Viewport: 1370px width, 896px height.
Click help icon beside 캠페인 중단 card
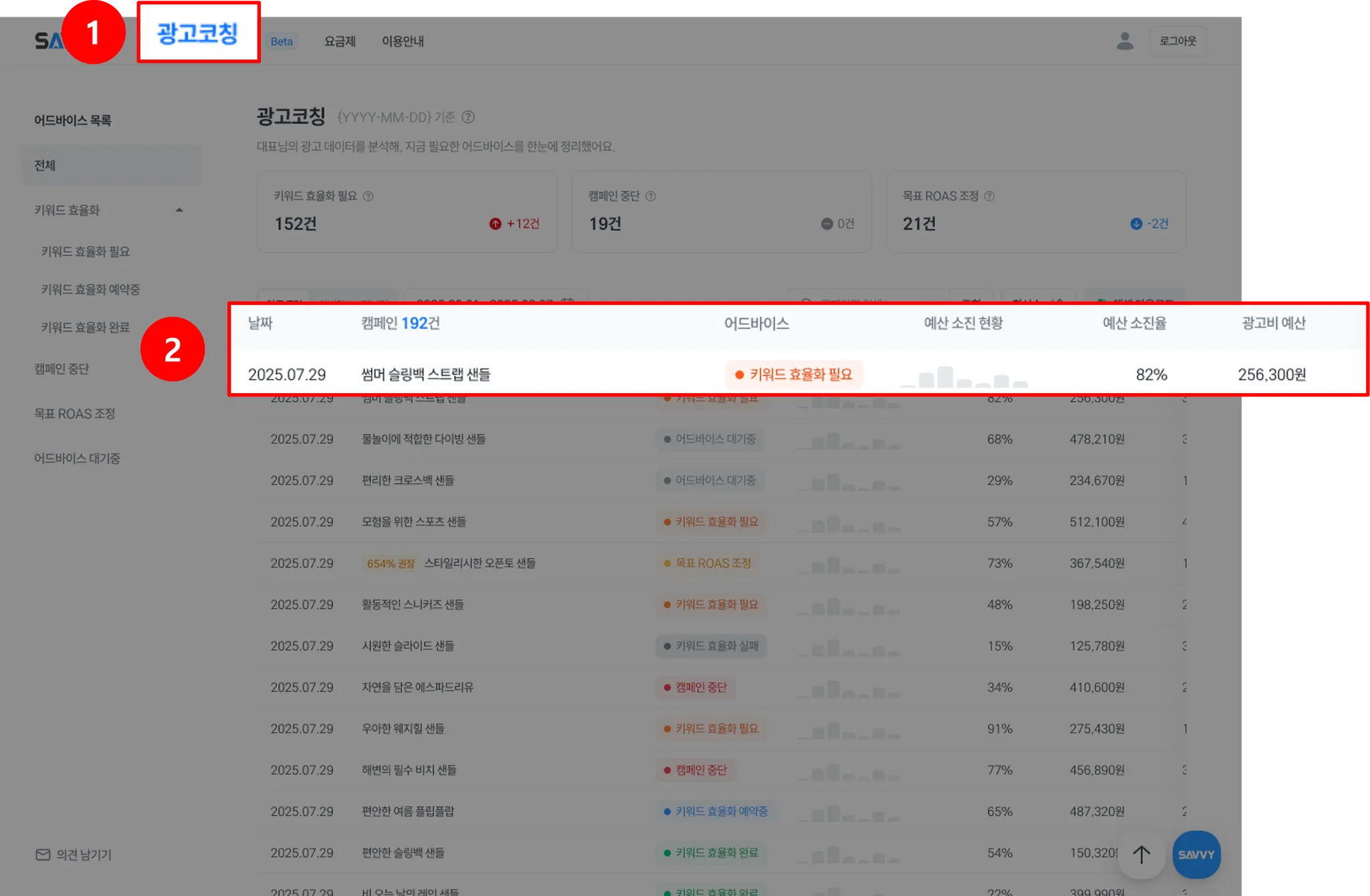(x=650, y=196)
